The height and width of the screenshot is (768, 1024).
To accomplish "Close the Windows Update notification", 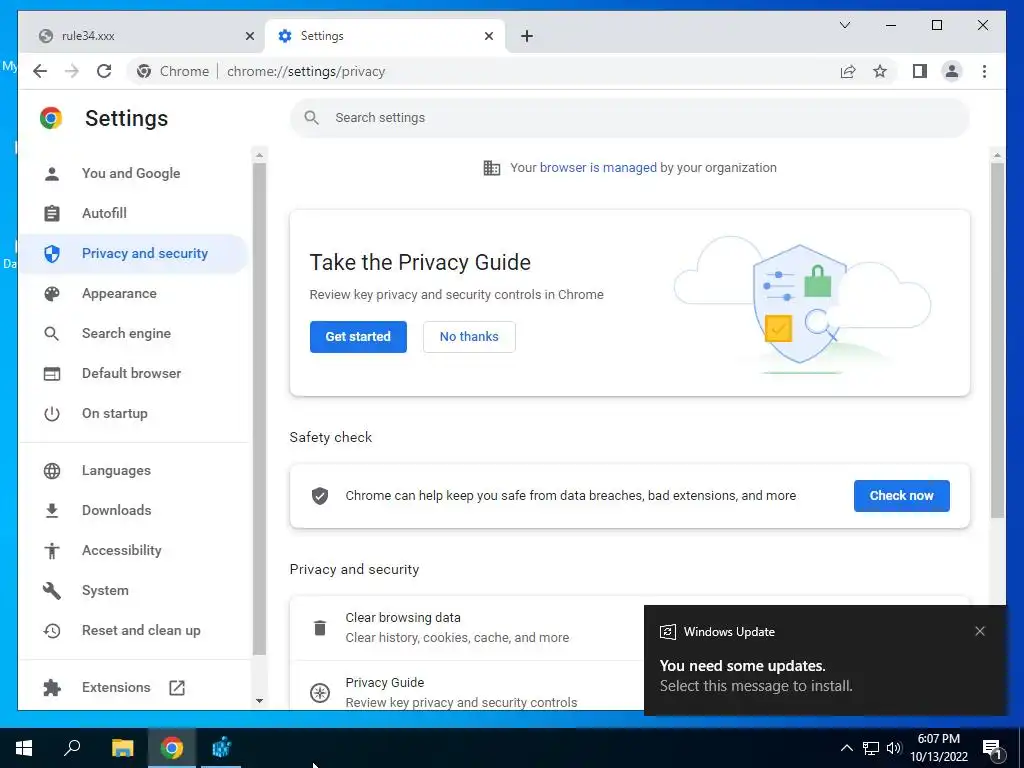I will pos(980,631).
